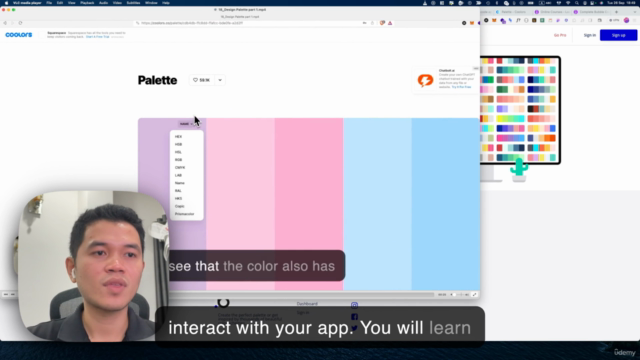Toggle VLC fullscreen at bottom-right of player
The height and width of the screenshot is (360, 640).
tap(474, 295)
